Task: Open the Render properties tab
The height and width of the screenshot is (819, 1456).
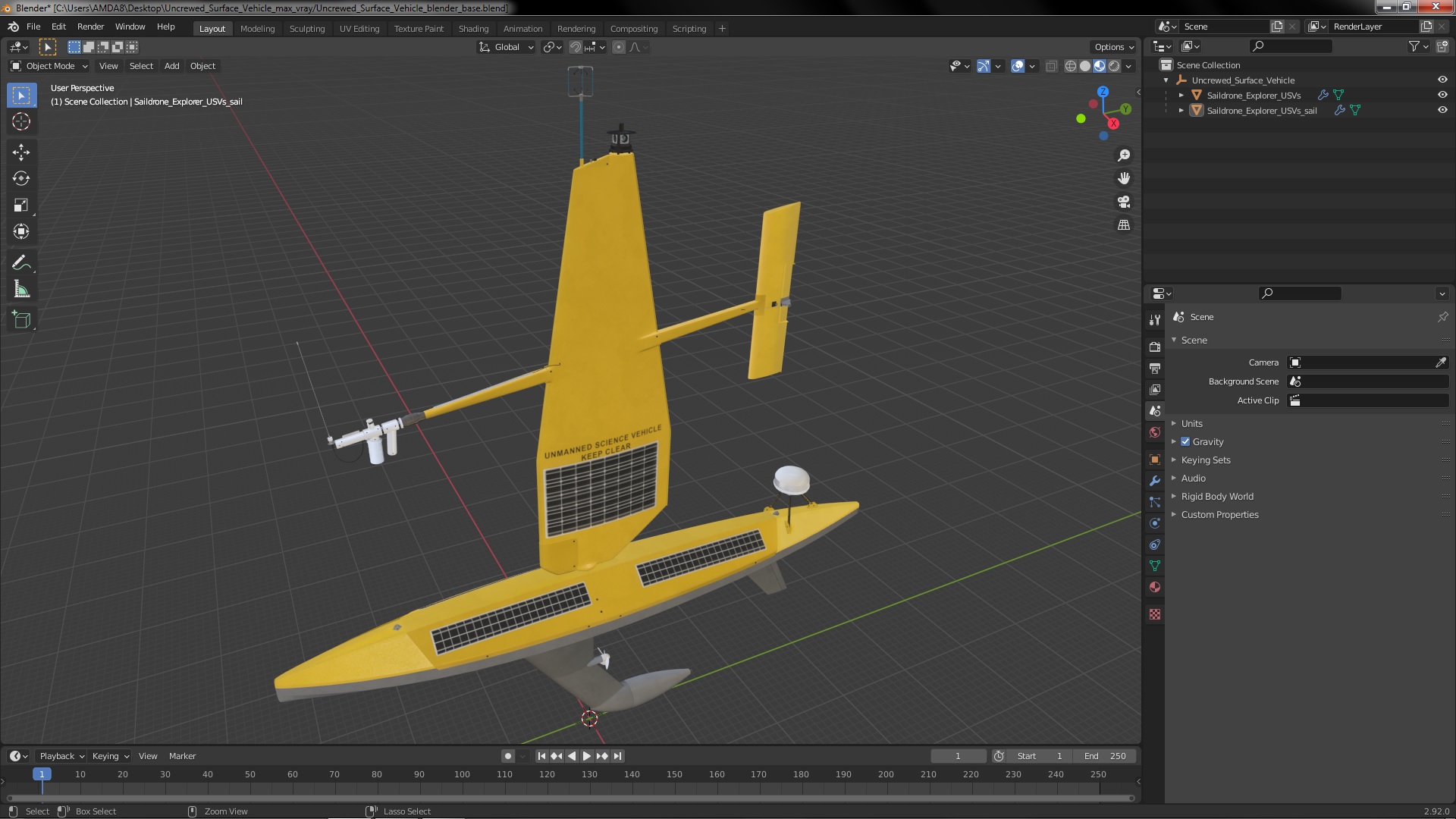Action: [1155, 347]
